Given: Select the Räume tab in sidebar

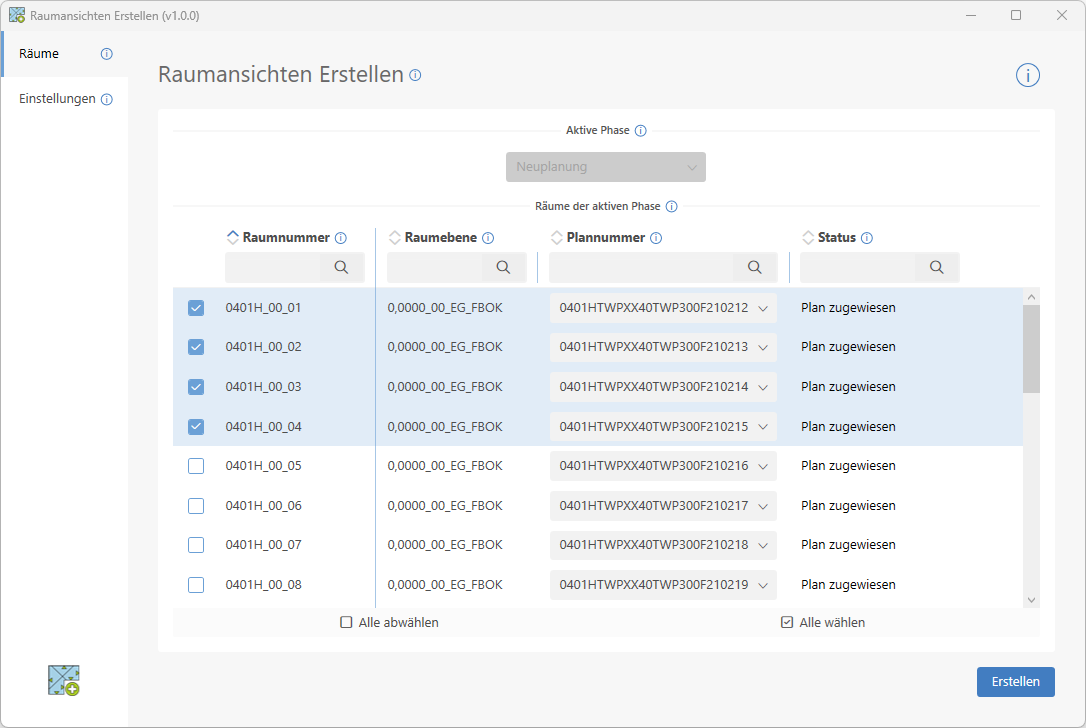Looking at the screenshot, I should pyautogui.click(x=40, y=54).
